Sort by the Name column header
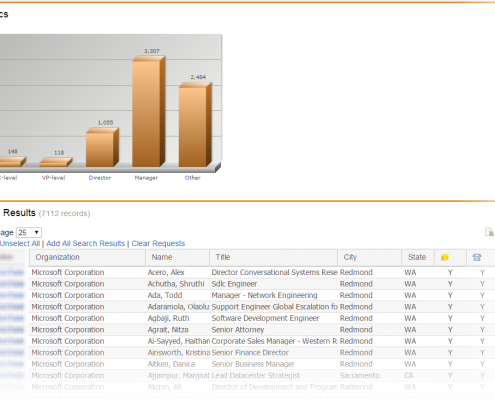 click(x=177, y=257)
